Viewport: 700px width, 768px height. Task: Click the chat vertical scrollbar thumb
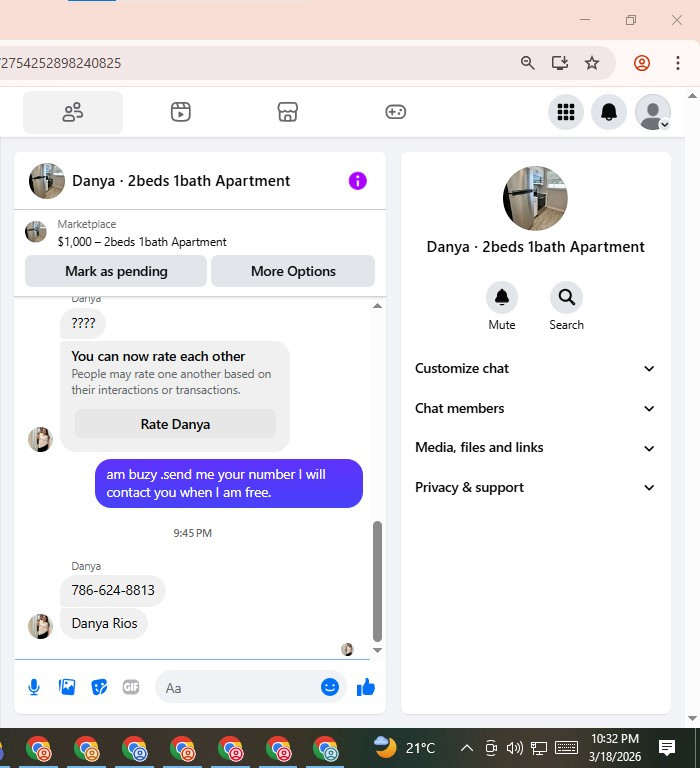(x=377, y=581)
